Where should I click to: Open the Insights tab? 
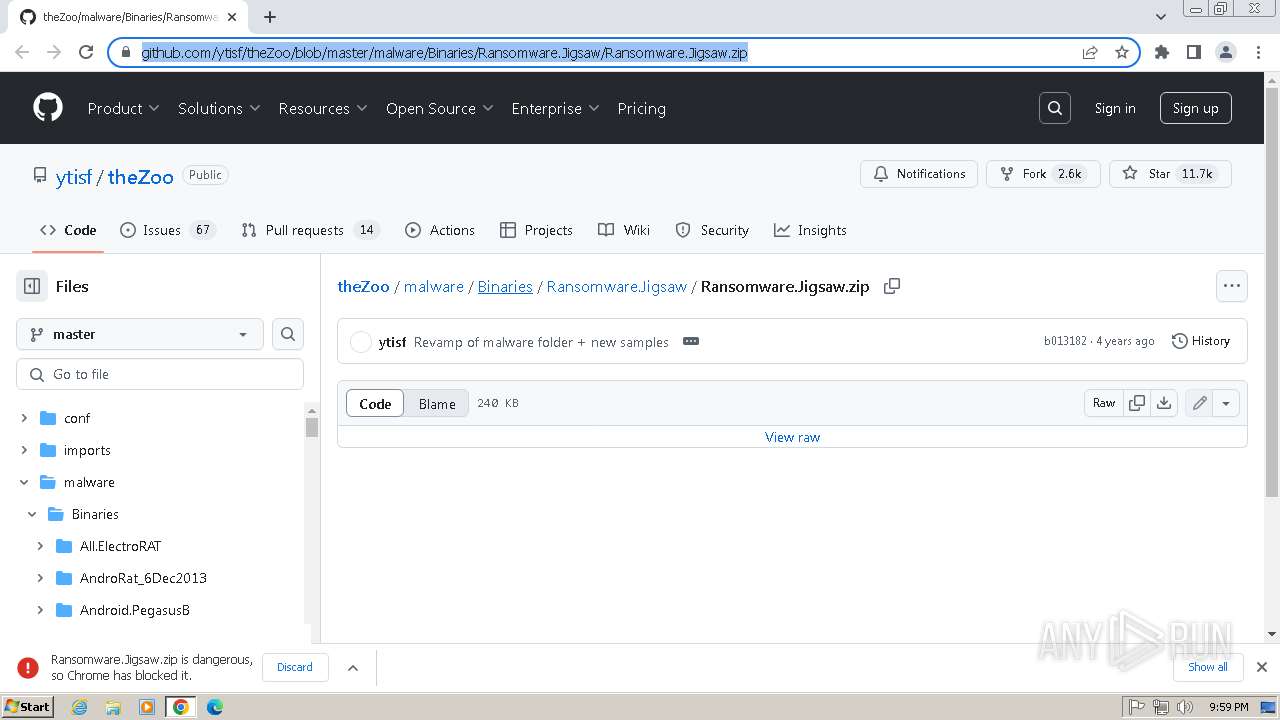(x=810, y=230)
